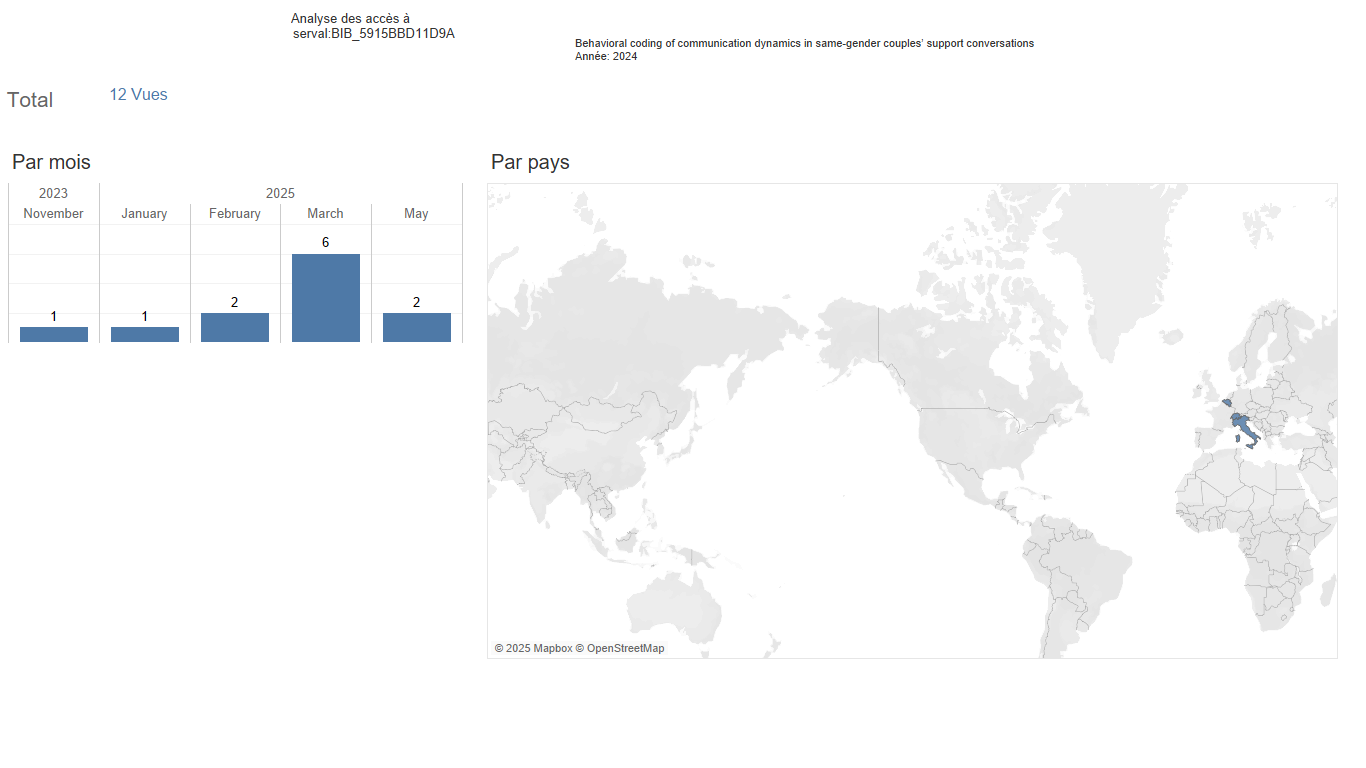The image size is (1366, 768).
Task: Click the 'February' month header
Action: pos(235,214)
